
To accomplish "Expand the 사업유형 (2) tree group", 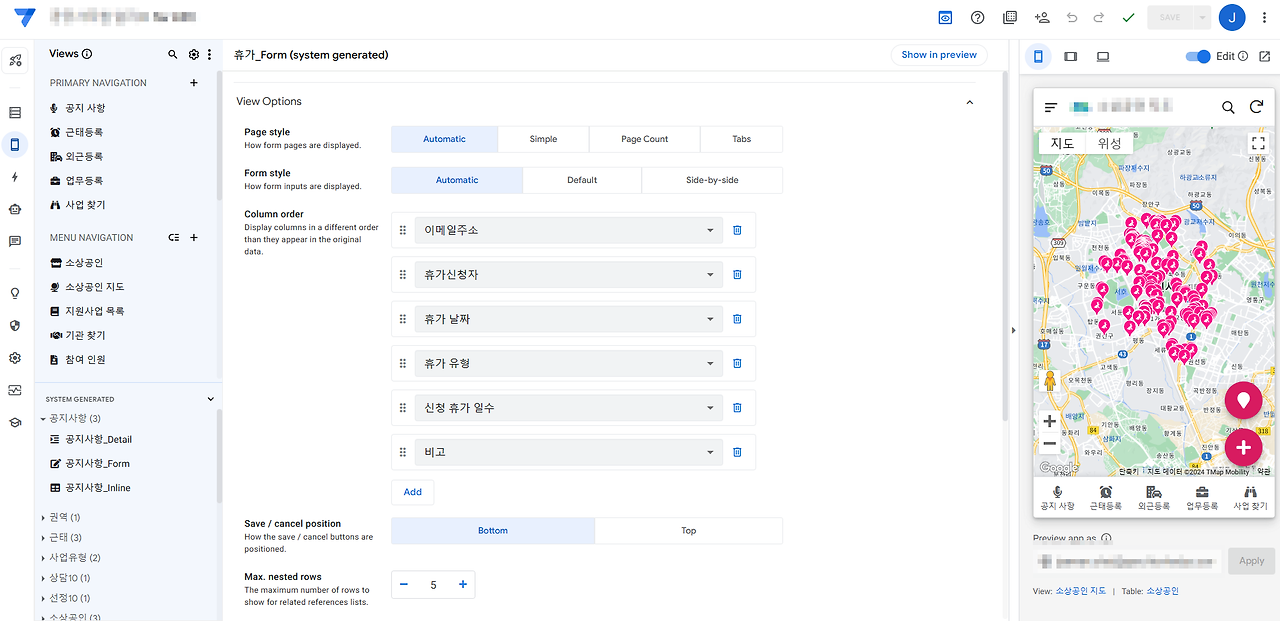I will point(43,557).
